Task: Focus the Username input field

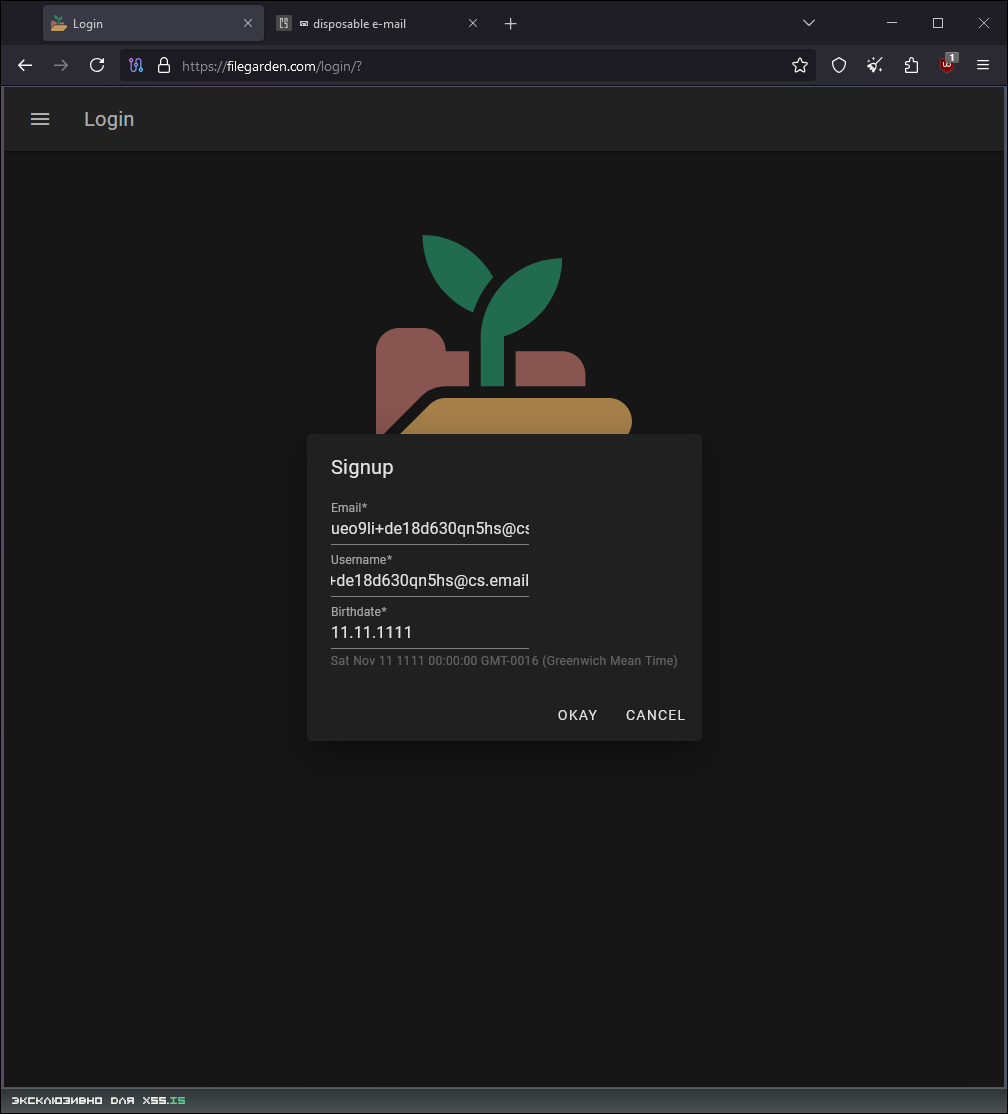Action: pos(430,580)
